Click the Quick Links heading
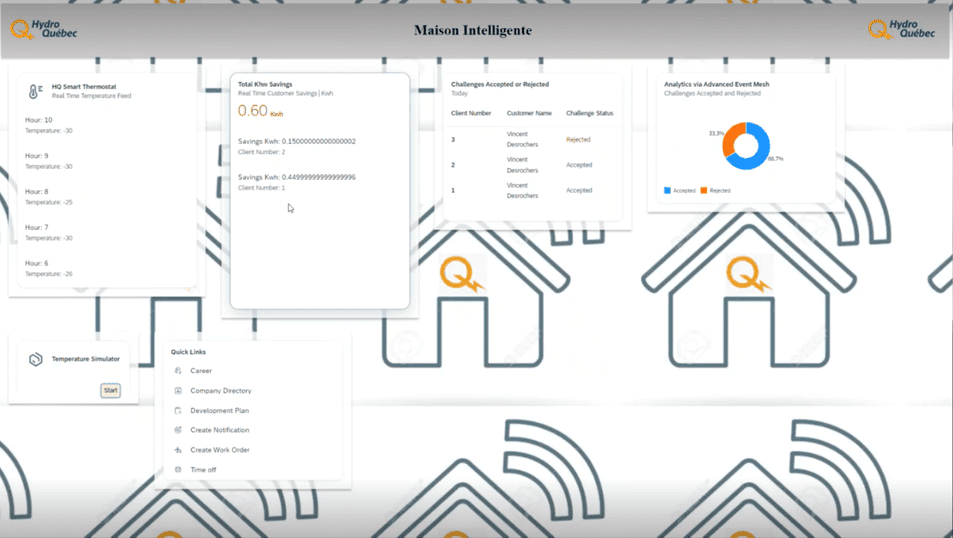 188,352
